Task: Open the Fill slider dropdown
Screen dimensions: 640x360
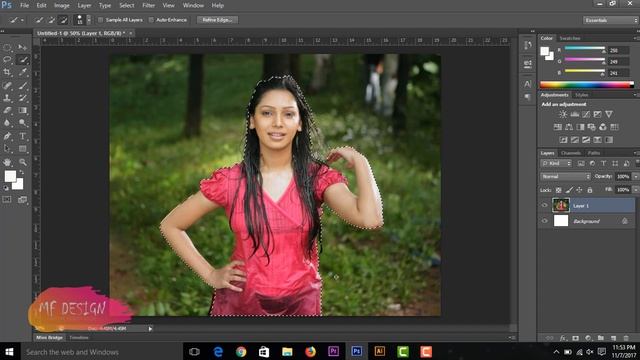Action: coord(636,190)
